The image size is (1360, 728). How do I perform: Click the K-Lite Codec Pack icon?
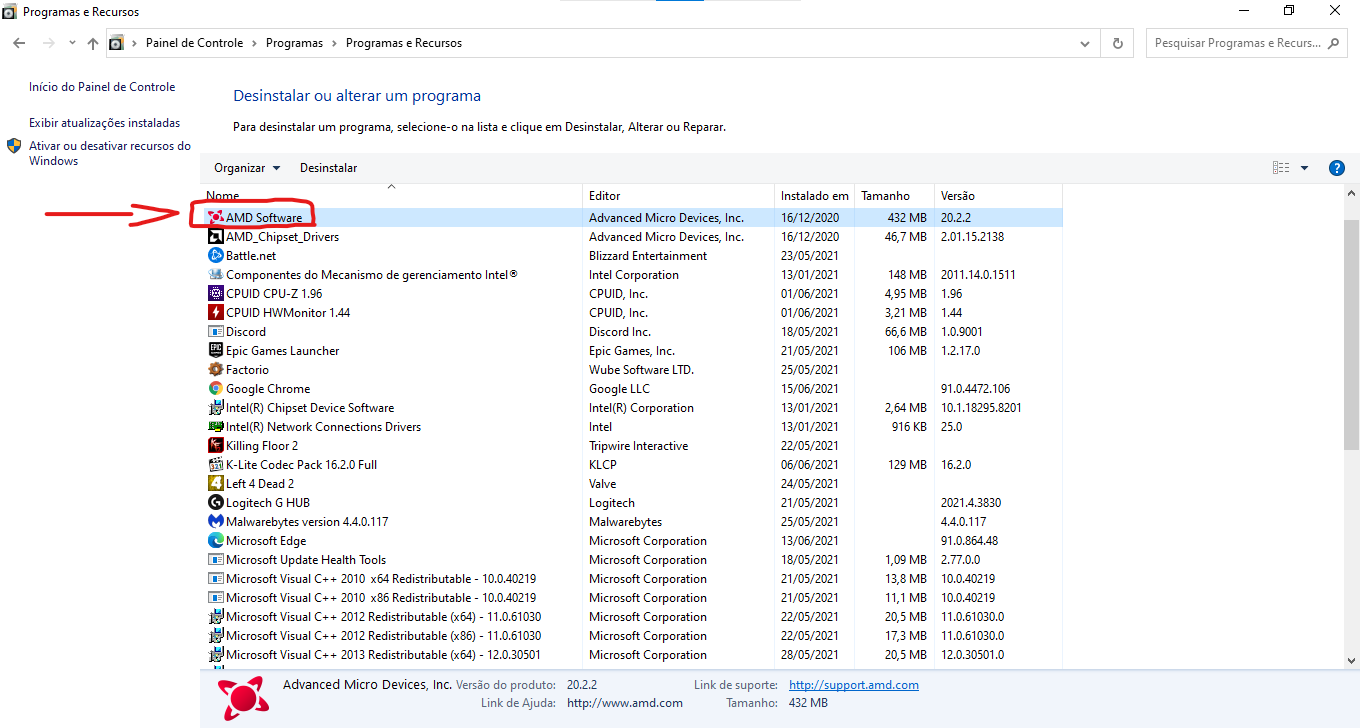[215, 465]
